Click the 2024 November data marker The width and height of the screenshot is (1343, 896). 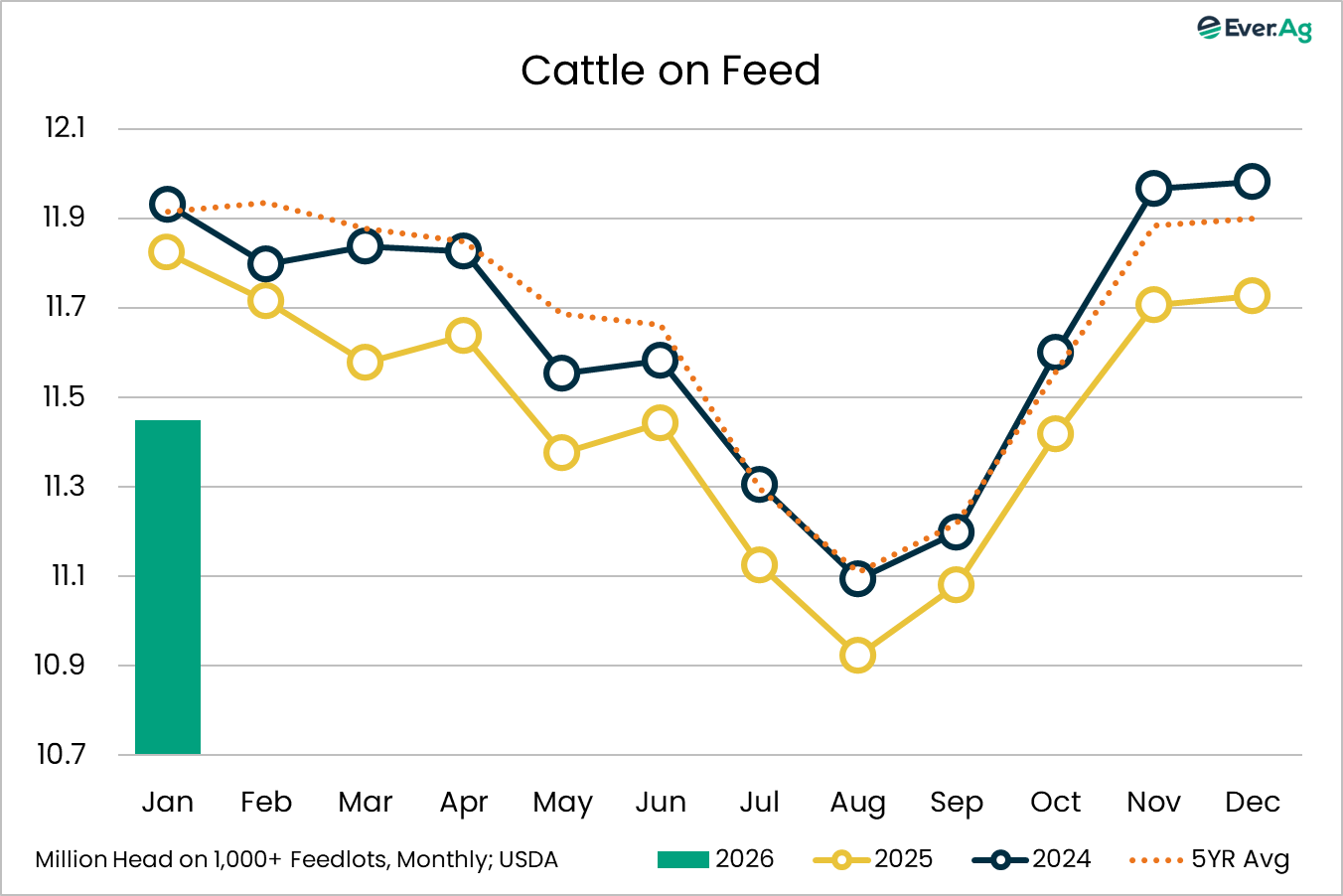click(1153, 189)
